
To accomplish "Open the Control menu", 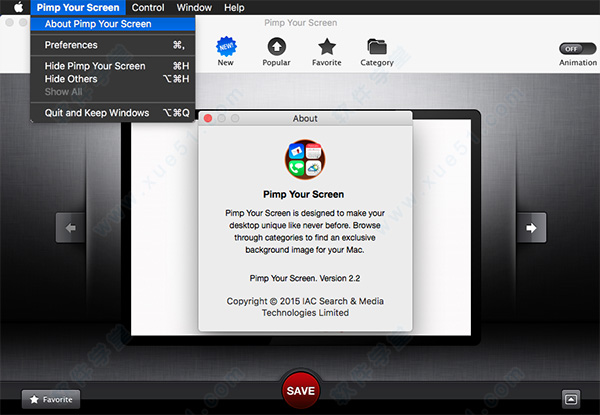I will 148,7.
